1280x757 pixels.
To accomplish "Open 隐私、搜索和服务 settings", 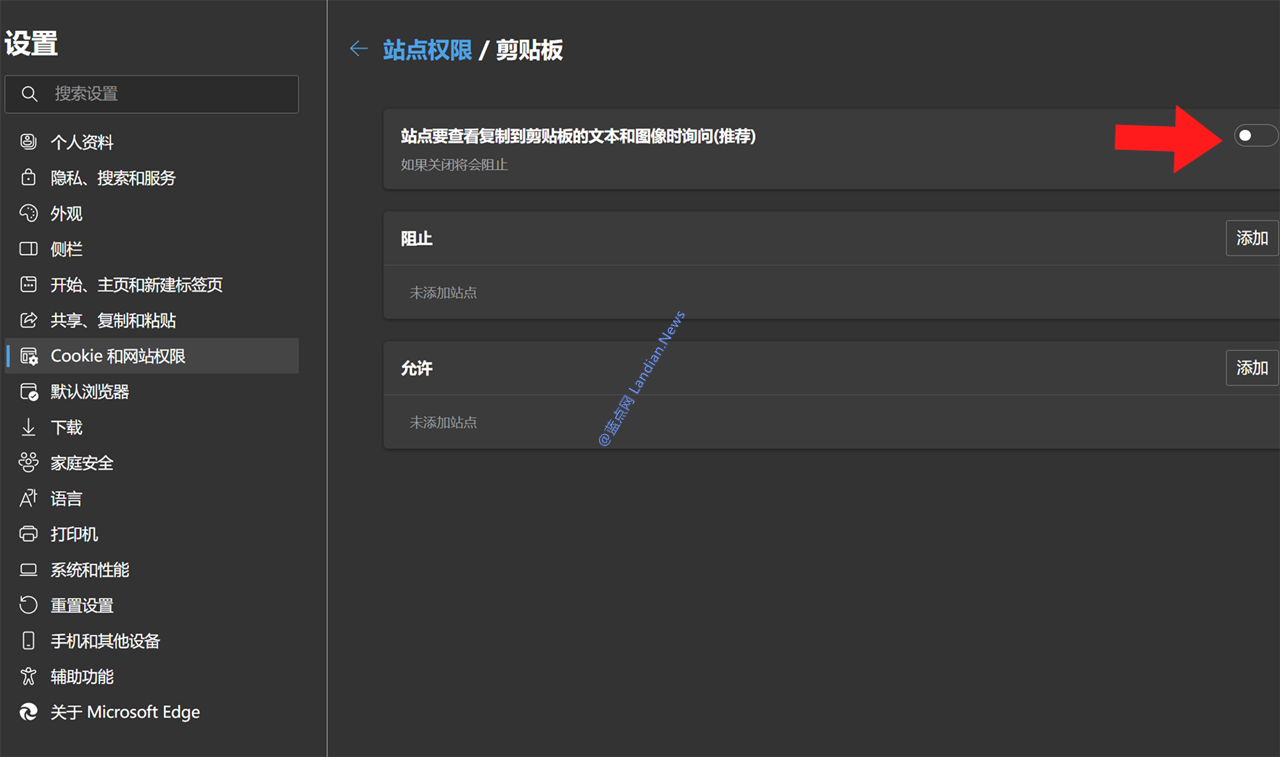I will pyautogui.click(x=152, y=178).
